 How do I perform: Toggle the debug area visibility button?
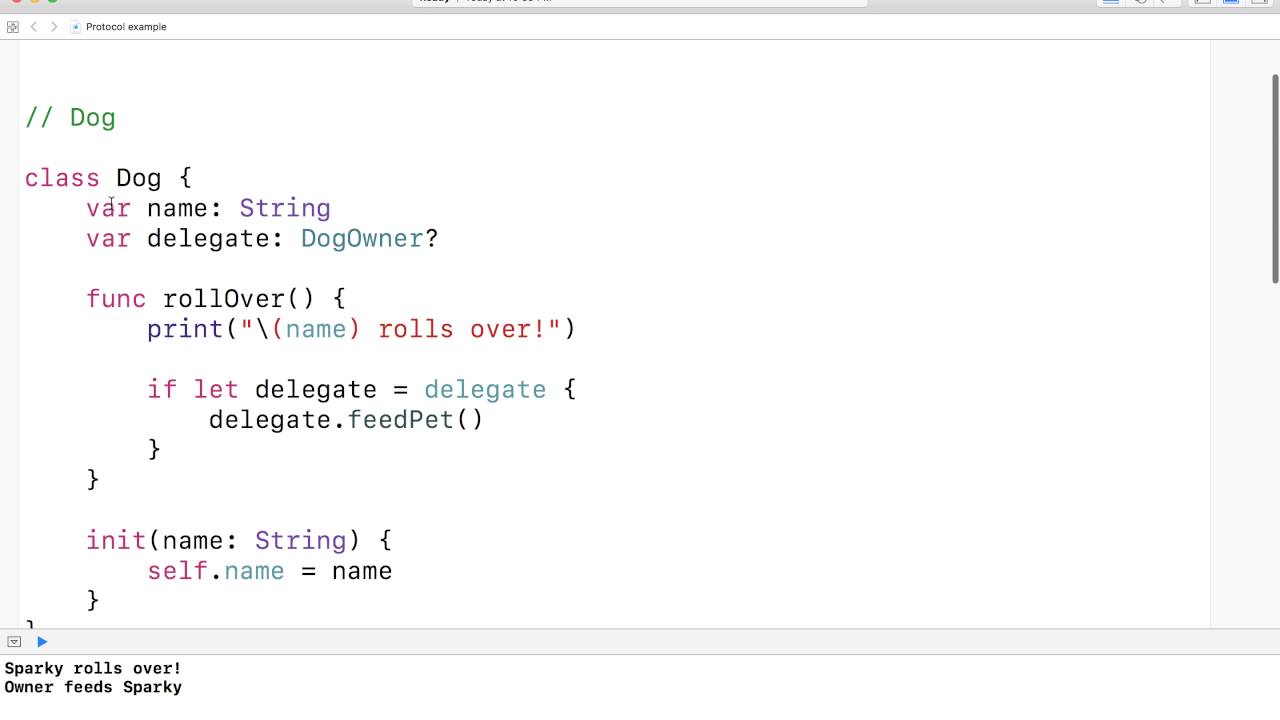[14, 642]
